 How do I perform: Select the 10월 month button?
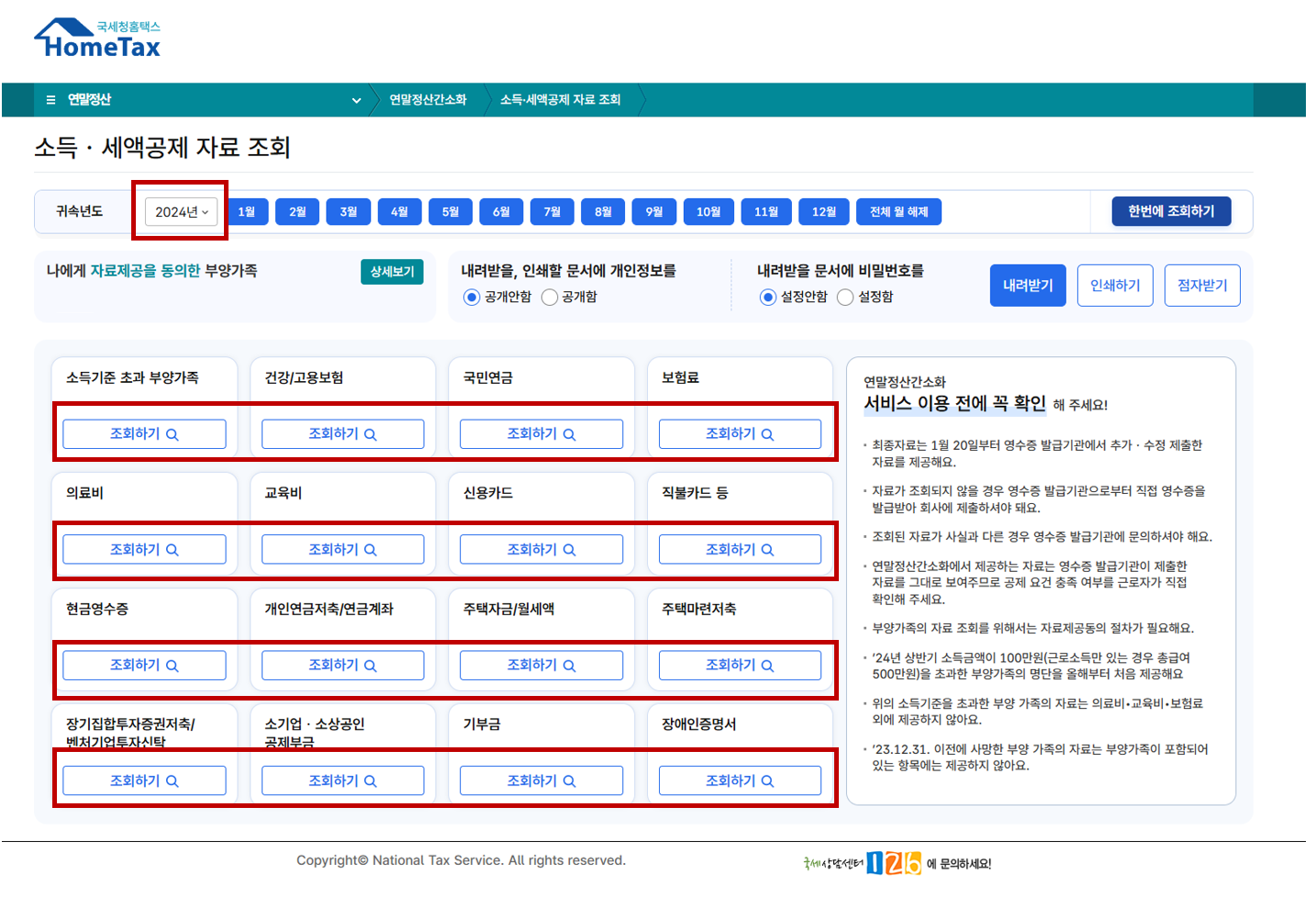[x=708, y=212]
